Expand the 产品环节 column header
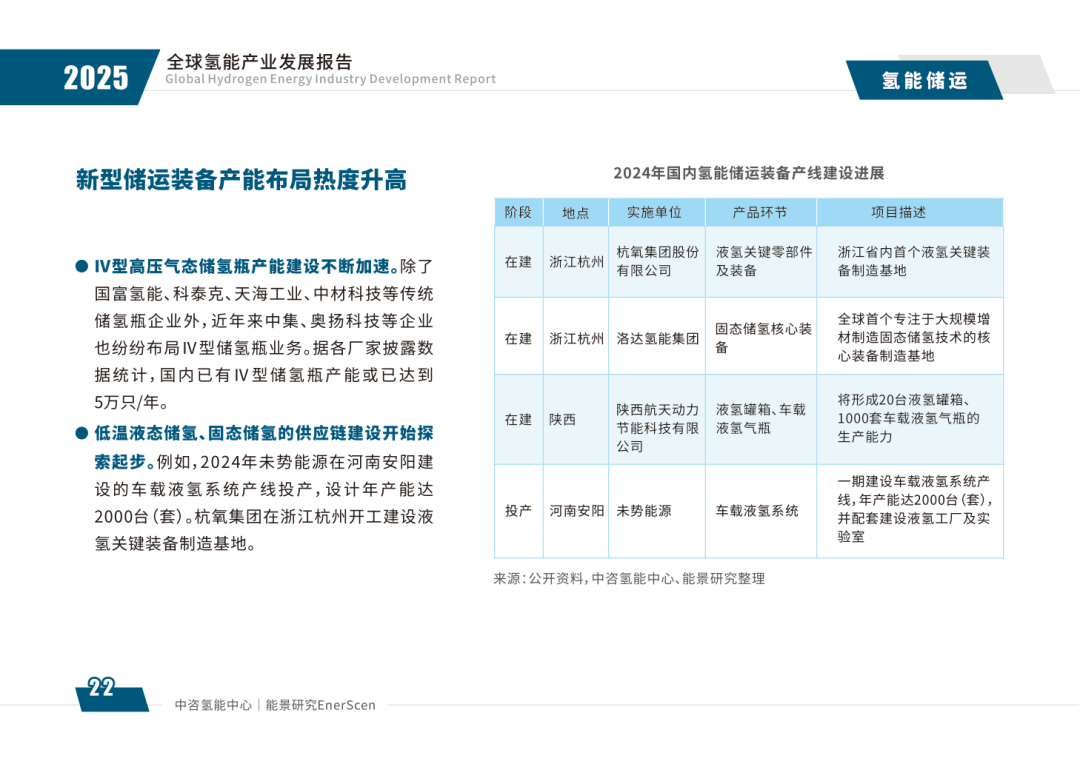This screenshot has height=764, width=1080. tap(762, 211)
